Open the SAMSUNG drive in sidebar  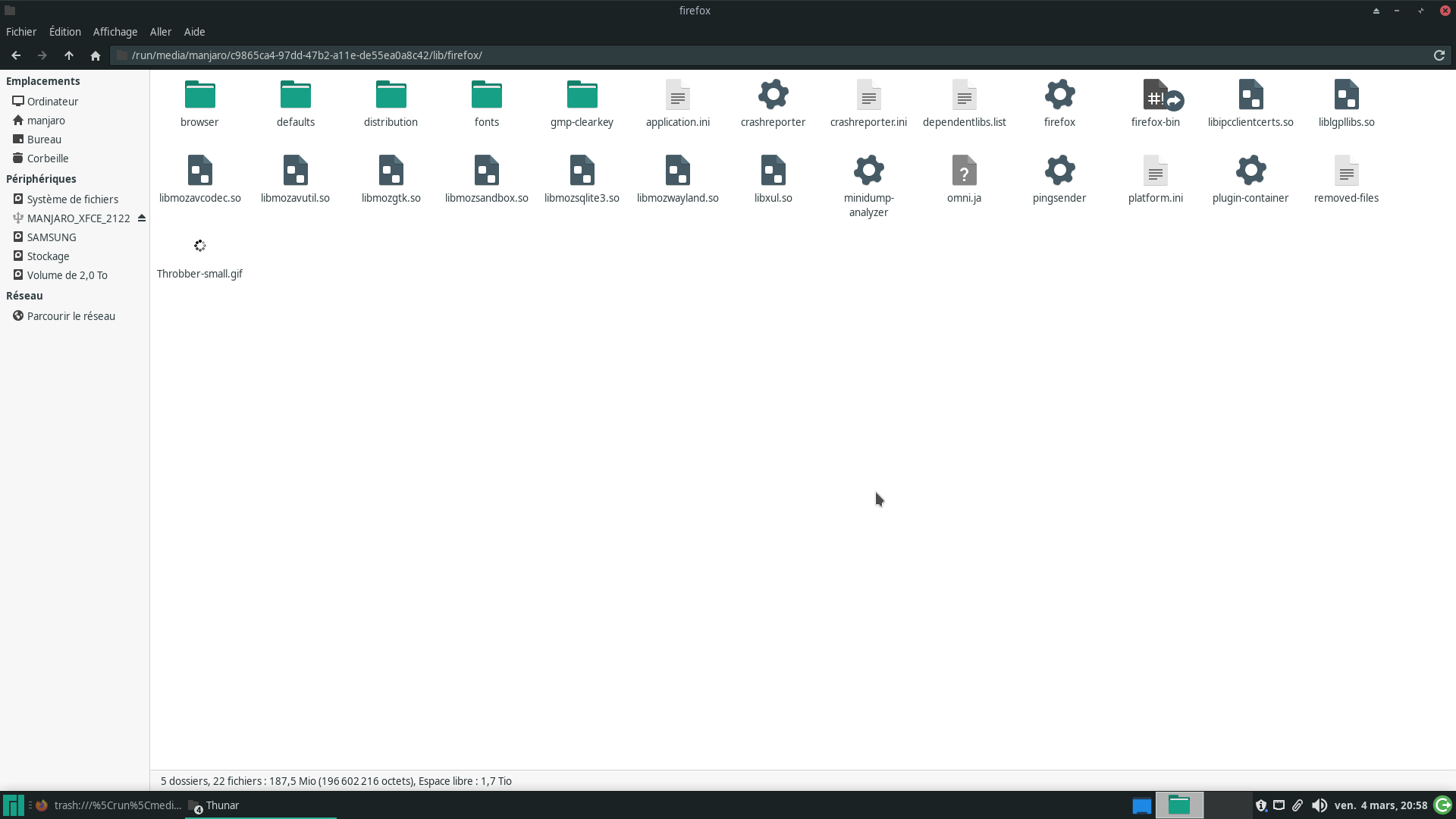52,237
